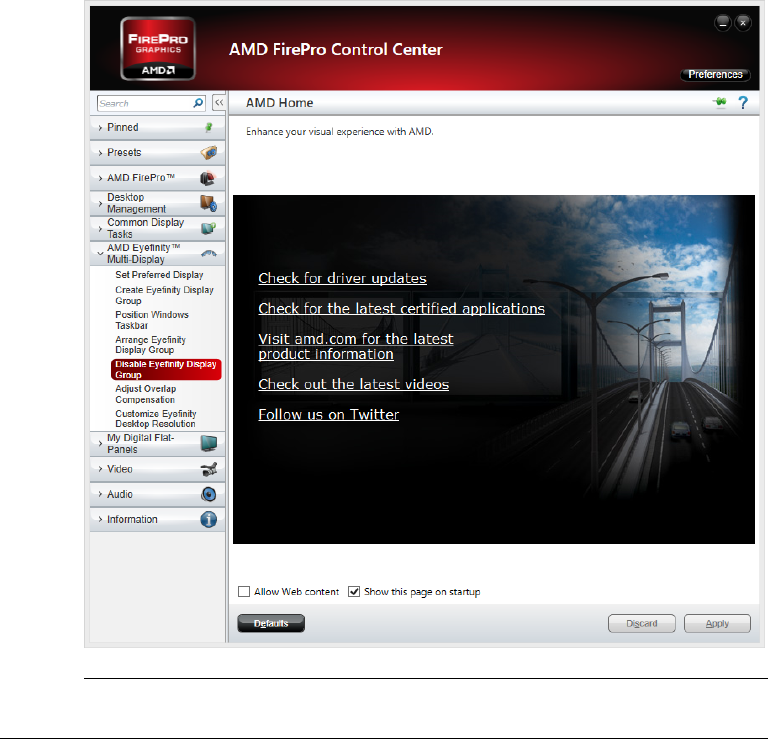This screenshot has height=739, width=768.
Task: Click the Defaults button
Action: [271, 623]
